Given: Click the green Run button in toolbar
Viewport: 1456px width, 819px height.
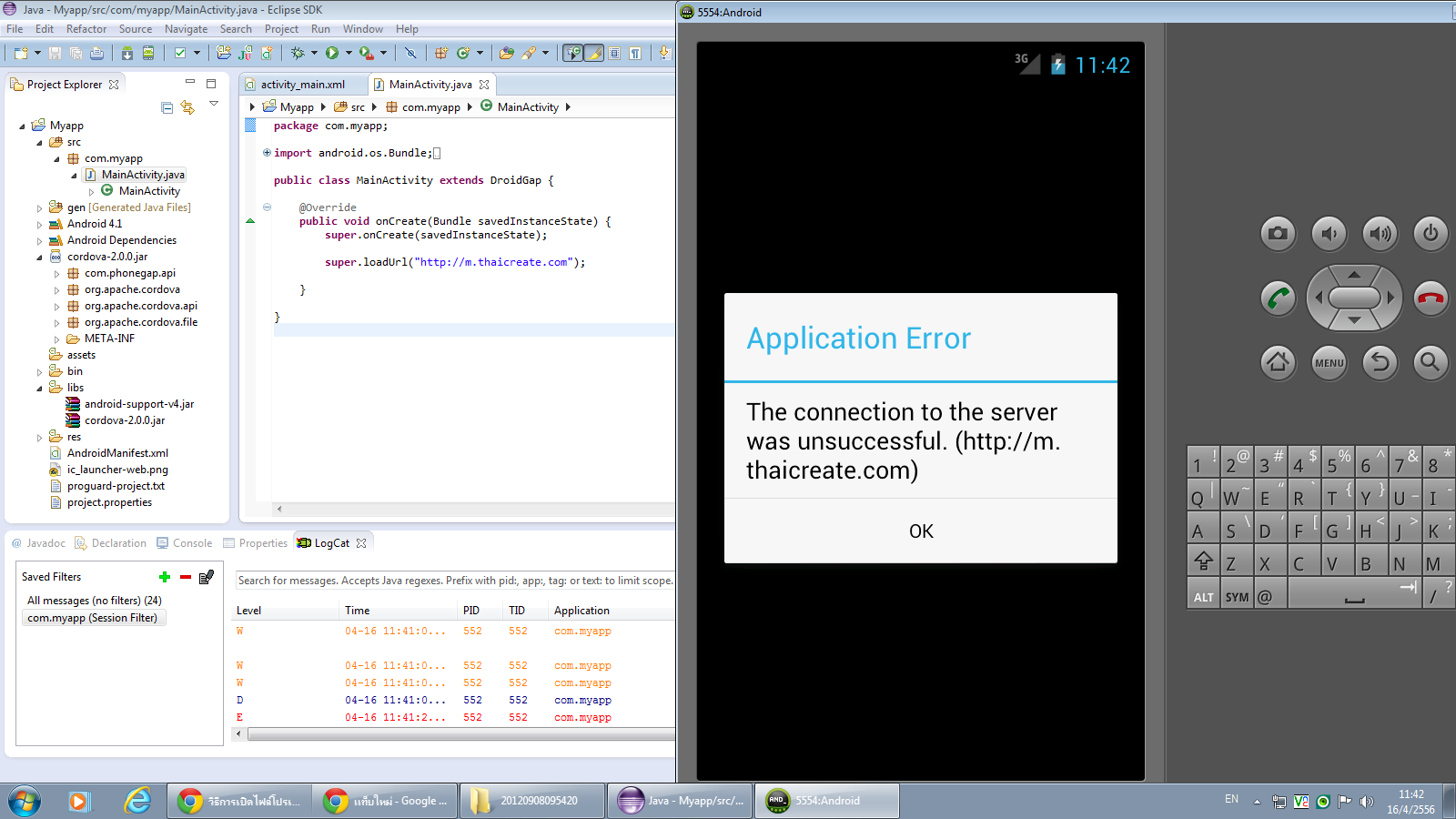Looking at the screenshot, I should coord(332,54).
